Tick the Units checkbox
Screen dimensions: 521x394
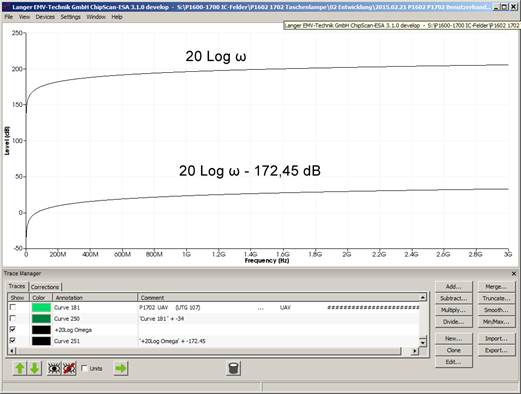pyautogui.click(x=85, y=368)
